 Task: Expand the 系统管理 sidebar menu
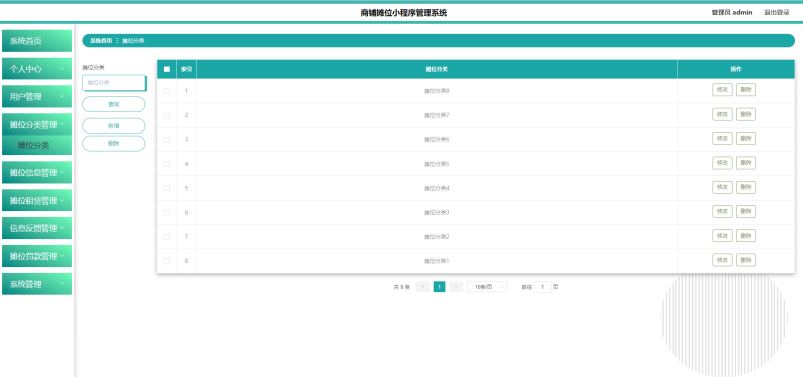pos(37,284)
